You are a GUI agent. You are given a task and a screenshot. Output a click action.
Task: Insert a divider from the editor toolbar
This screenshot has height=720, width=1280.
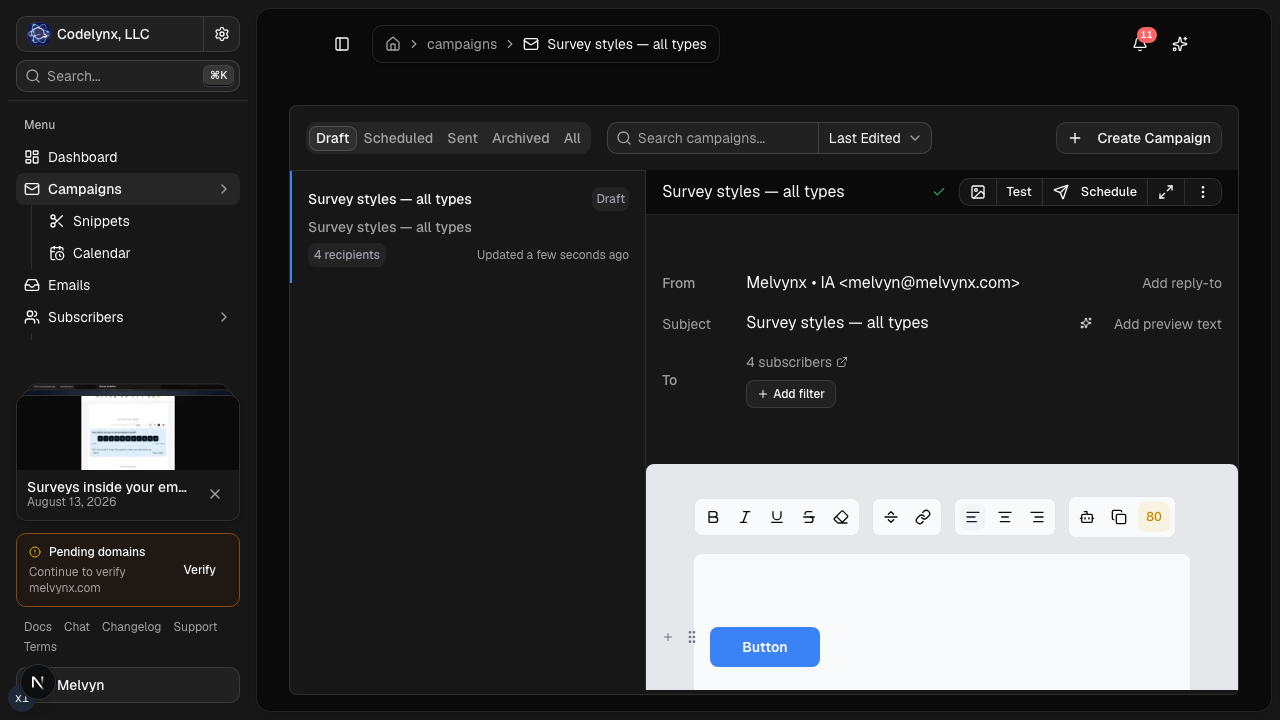[891, 517]
